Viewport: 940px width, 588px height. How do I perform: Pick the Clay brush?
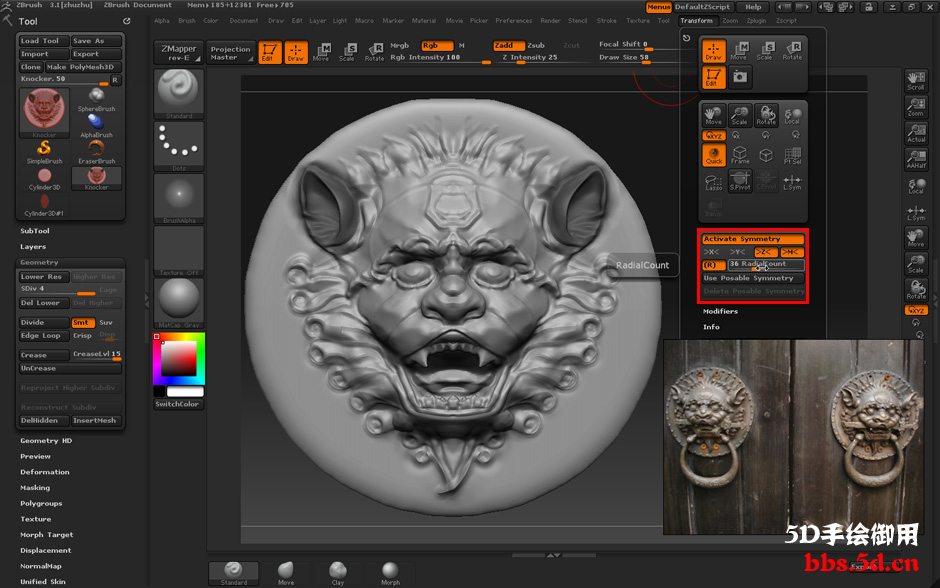point(338,573)
